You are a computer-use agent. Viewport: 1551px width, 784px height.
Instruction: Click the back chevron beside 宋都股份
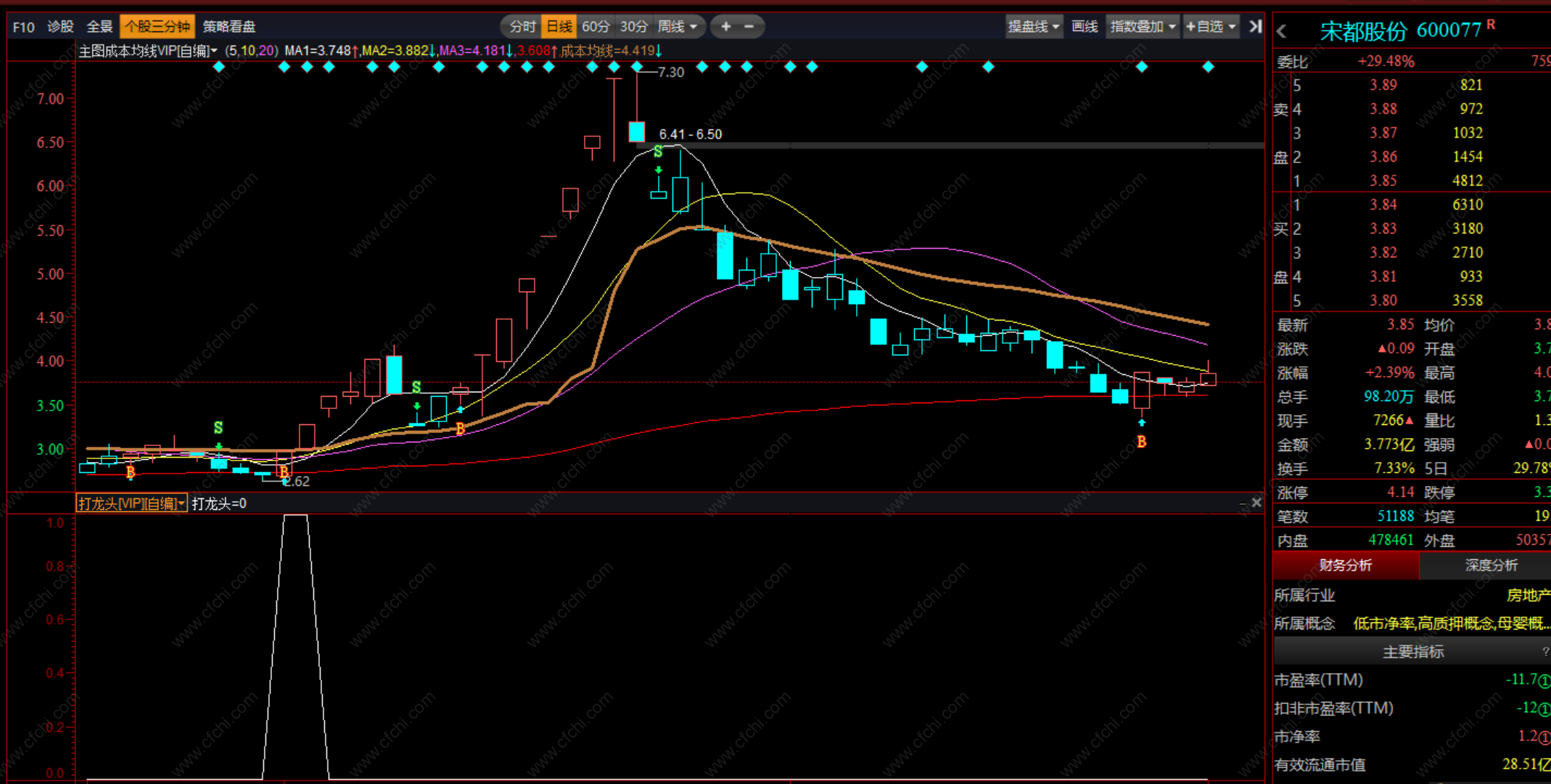(1282, 31)
